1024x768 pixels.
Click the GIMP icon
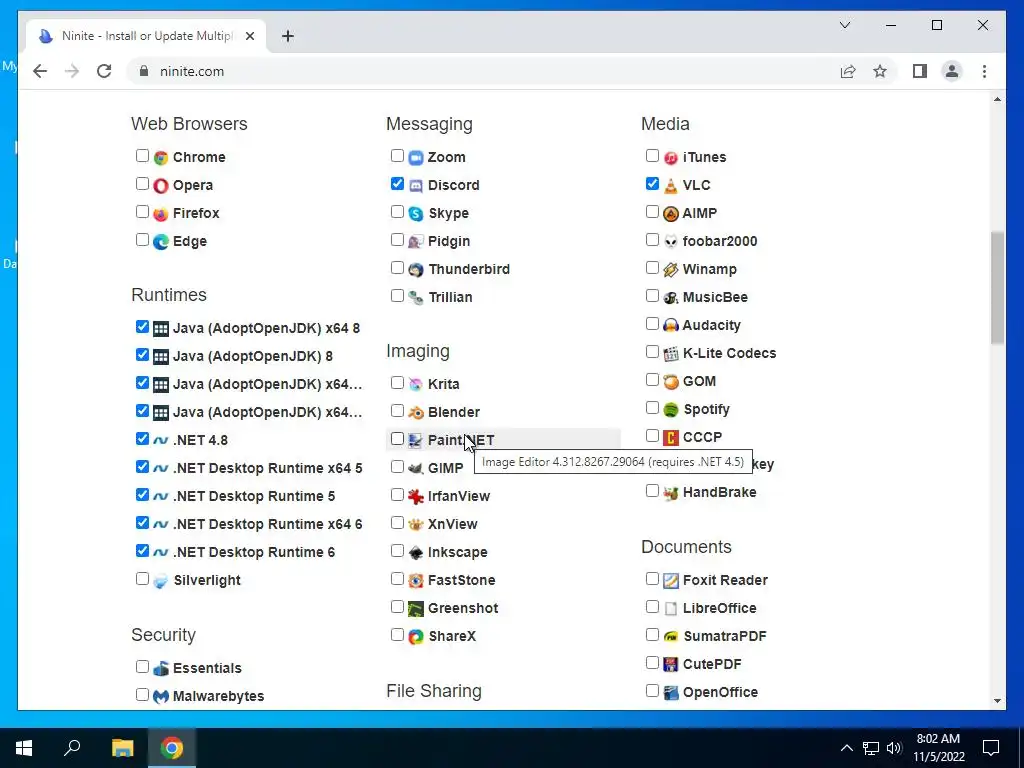[416, 468]
